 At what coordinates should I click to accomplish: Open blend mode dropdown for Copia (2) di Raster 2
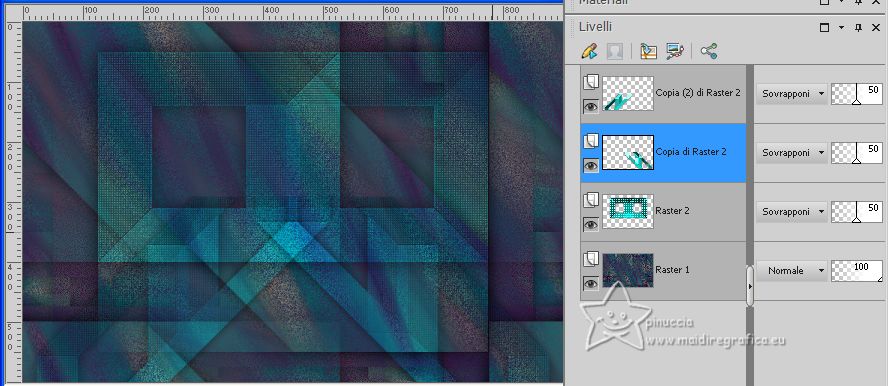[x=792, y=94]
